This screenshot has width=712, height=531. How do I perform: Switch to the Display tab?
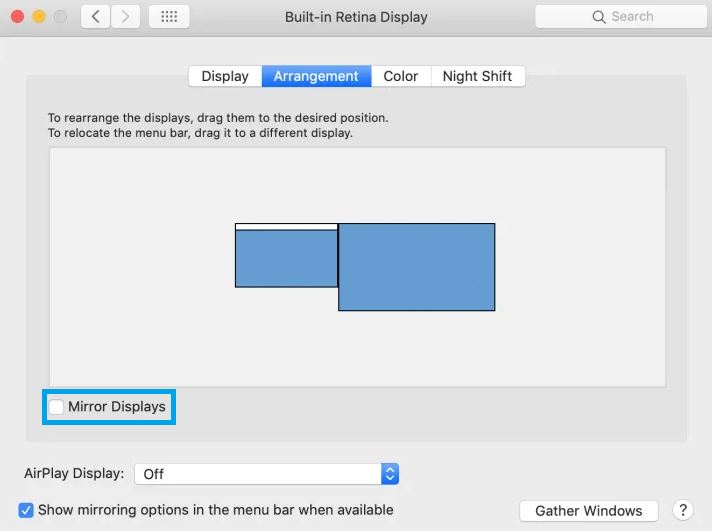[x=225, y=76]
